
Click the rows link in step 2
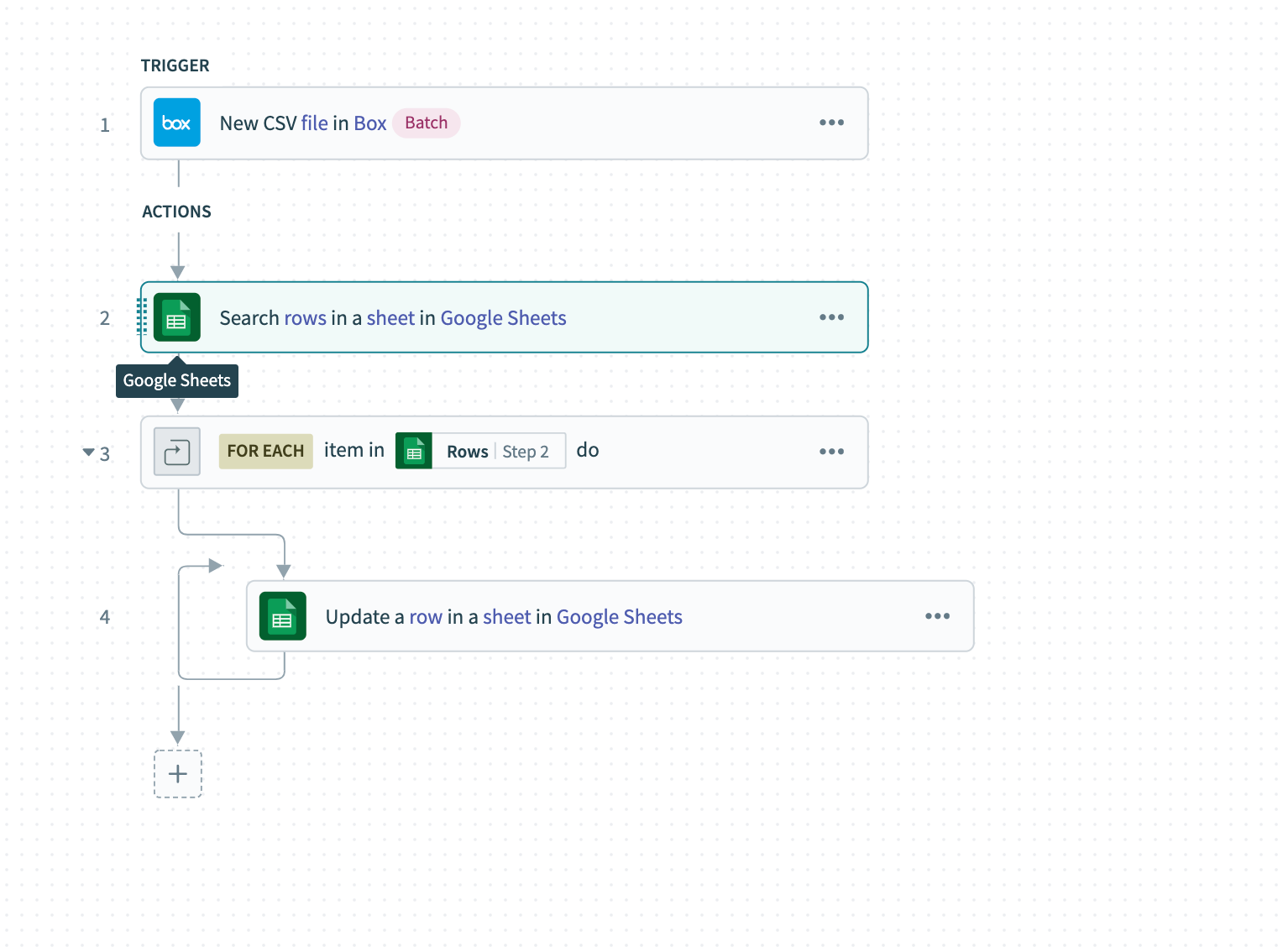(x=304, y=317)
